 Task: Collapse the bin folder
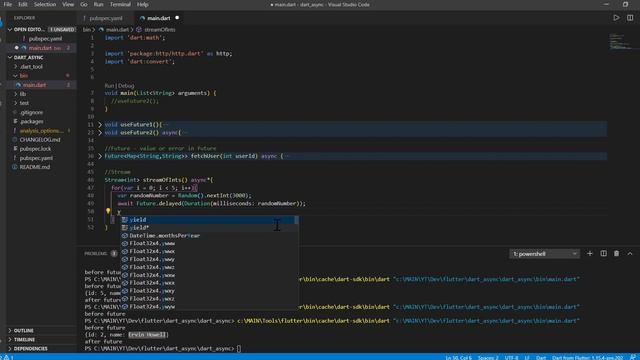tap(16, 76)
